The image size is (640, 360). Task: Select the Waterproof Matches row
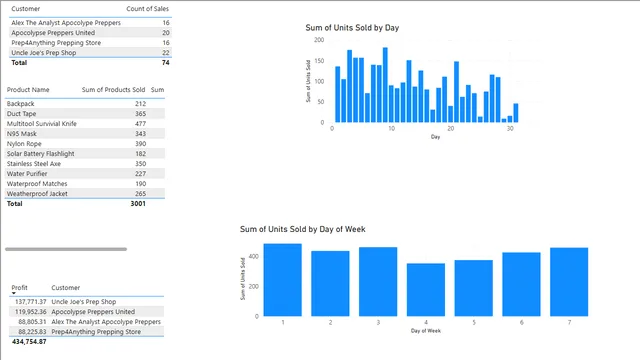pyautogui.click(x=85, y=184)
